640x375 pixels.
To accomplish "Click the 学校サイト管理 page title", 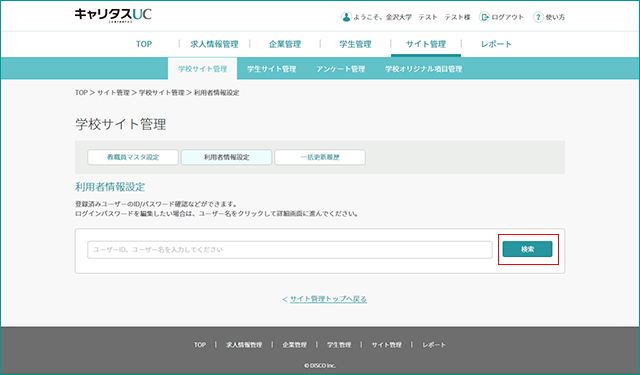I will coord(120,124).
